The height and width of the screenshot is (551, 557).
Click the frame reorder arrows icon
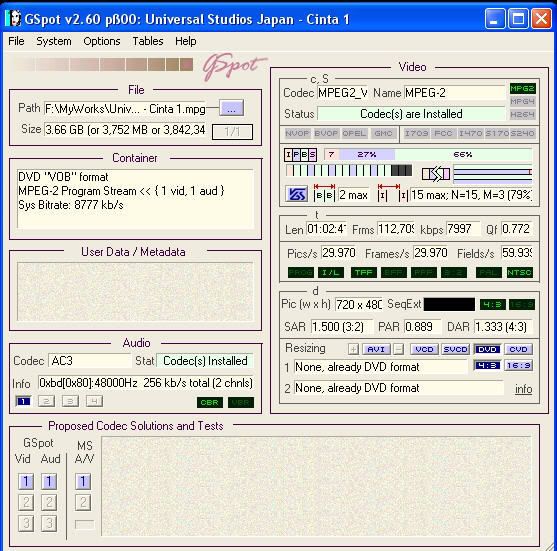tap(436, 174)
